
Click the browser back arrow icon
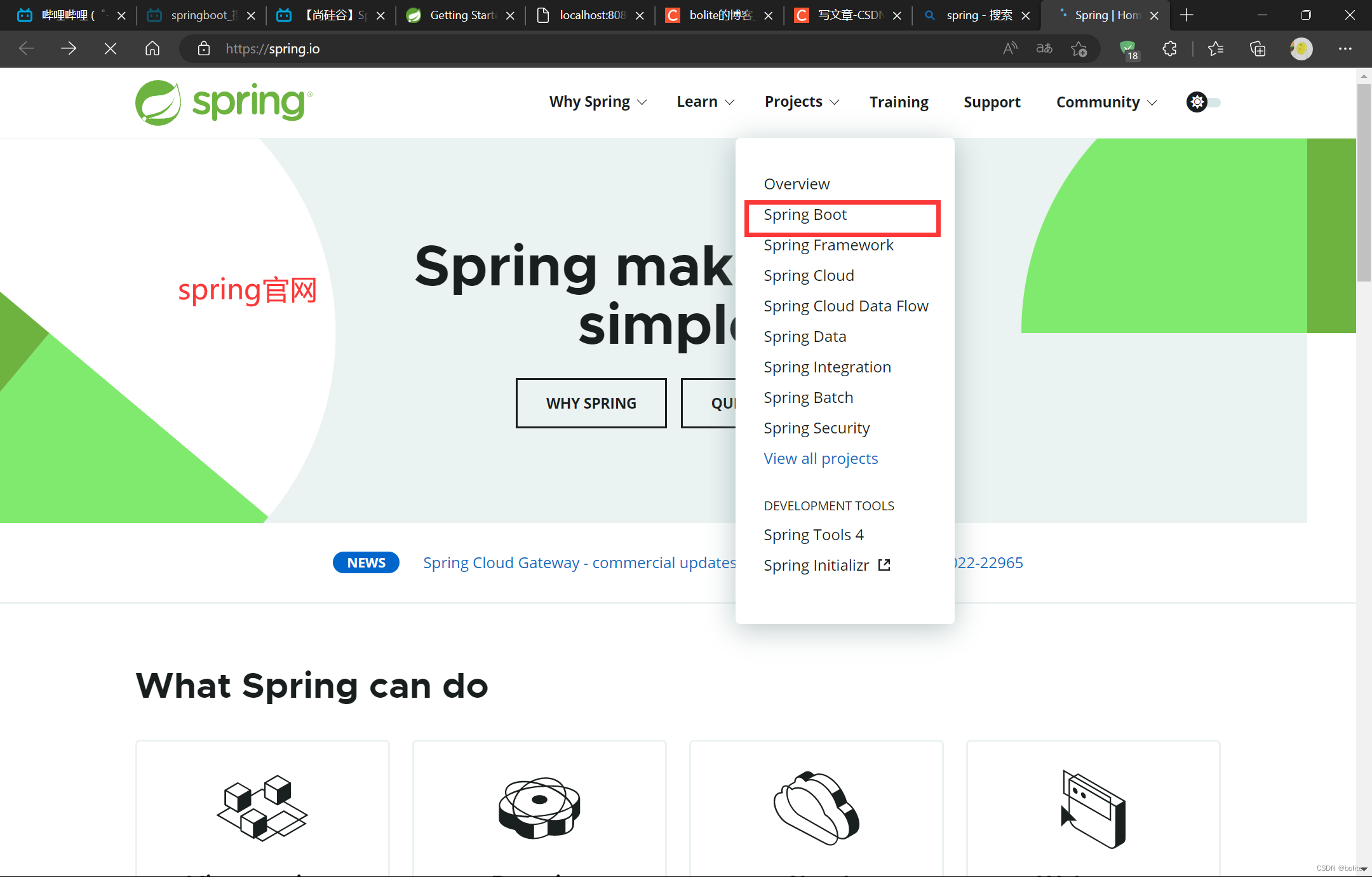[26, 48]
